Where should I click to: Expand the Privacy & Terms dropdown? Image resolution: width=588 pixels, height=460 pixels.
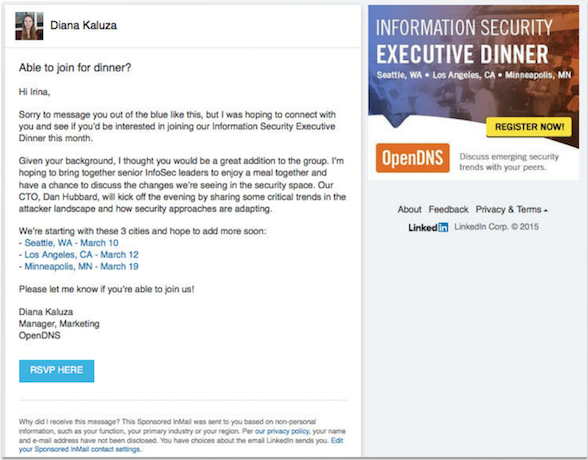point(512,210)
